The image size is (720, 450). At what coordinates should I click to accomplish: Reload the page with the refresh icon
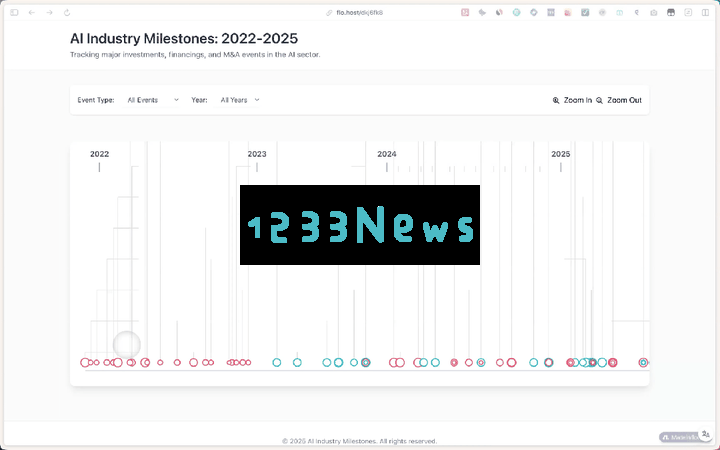tap(67, 12)
